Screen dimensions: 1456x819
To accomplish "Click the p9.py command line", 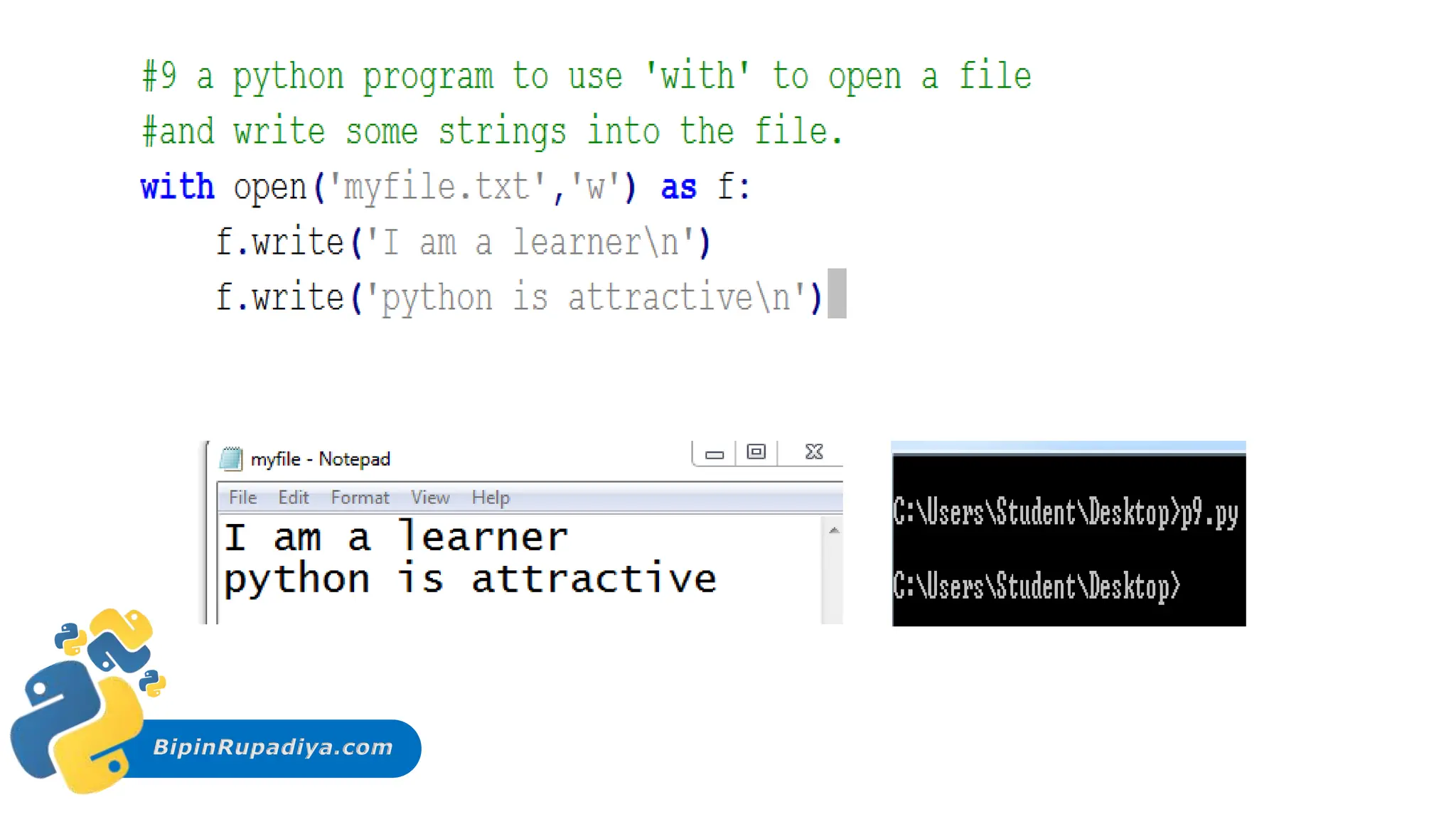I will (x=1065, y=513).
